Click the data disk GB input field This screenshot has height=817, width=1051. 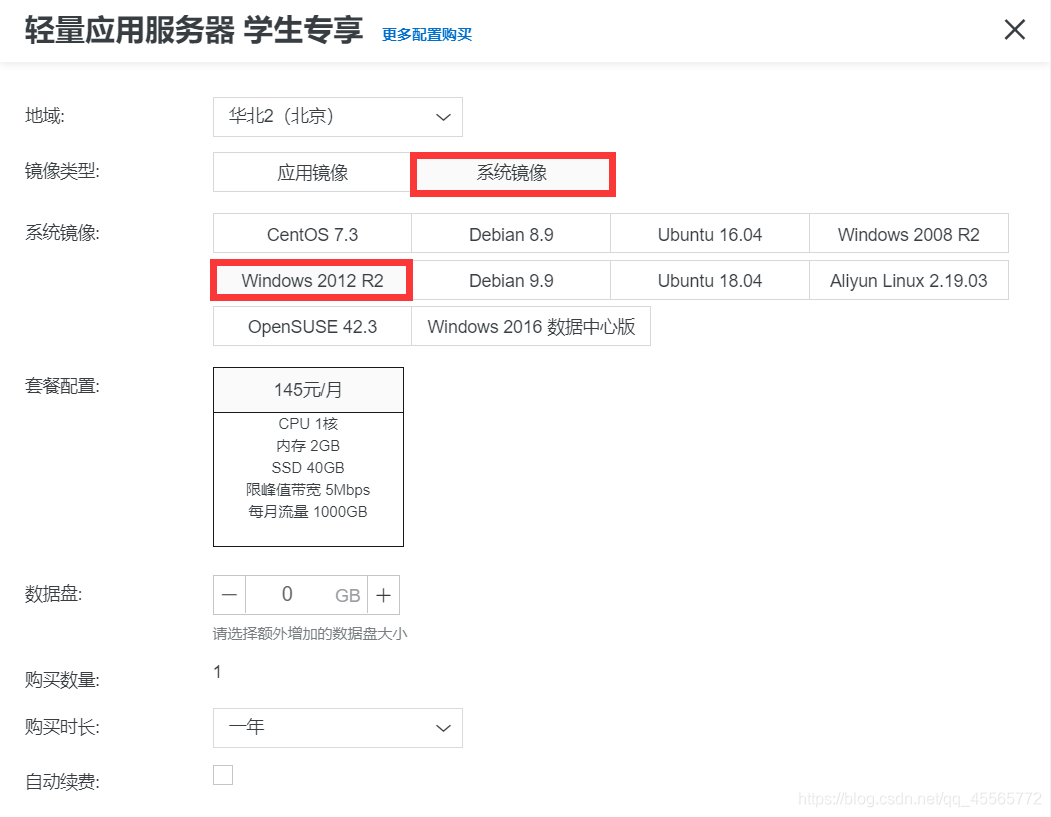point(306,594)
